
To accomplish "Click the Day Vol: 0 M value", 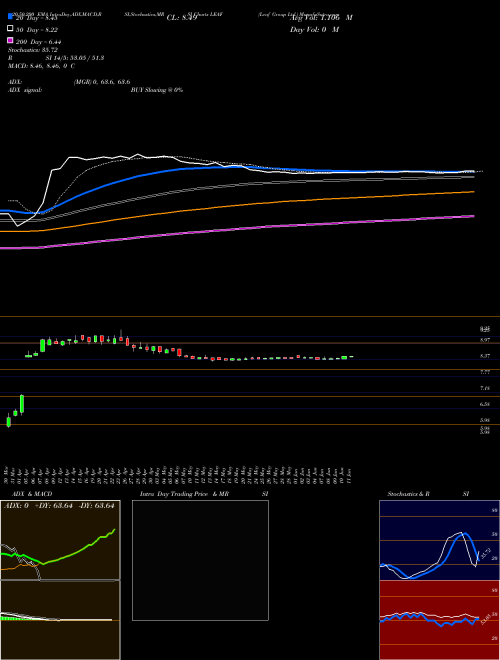I will pos(314,29).
